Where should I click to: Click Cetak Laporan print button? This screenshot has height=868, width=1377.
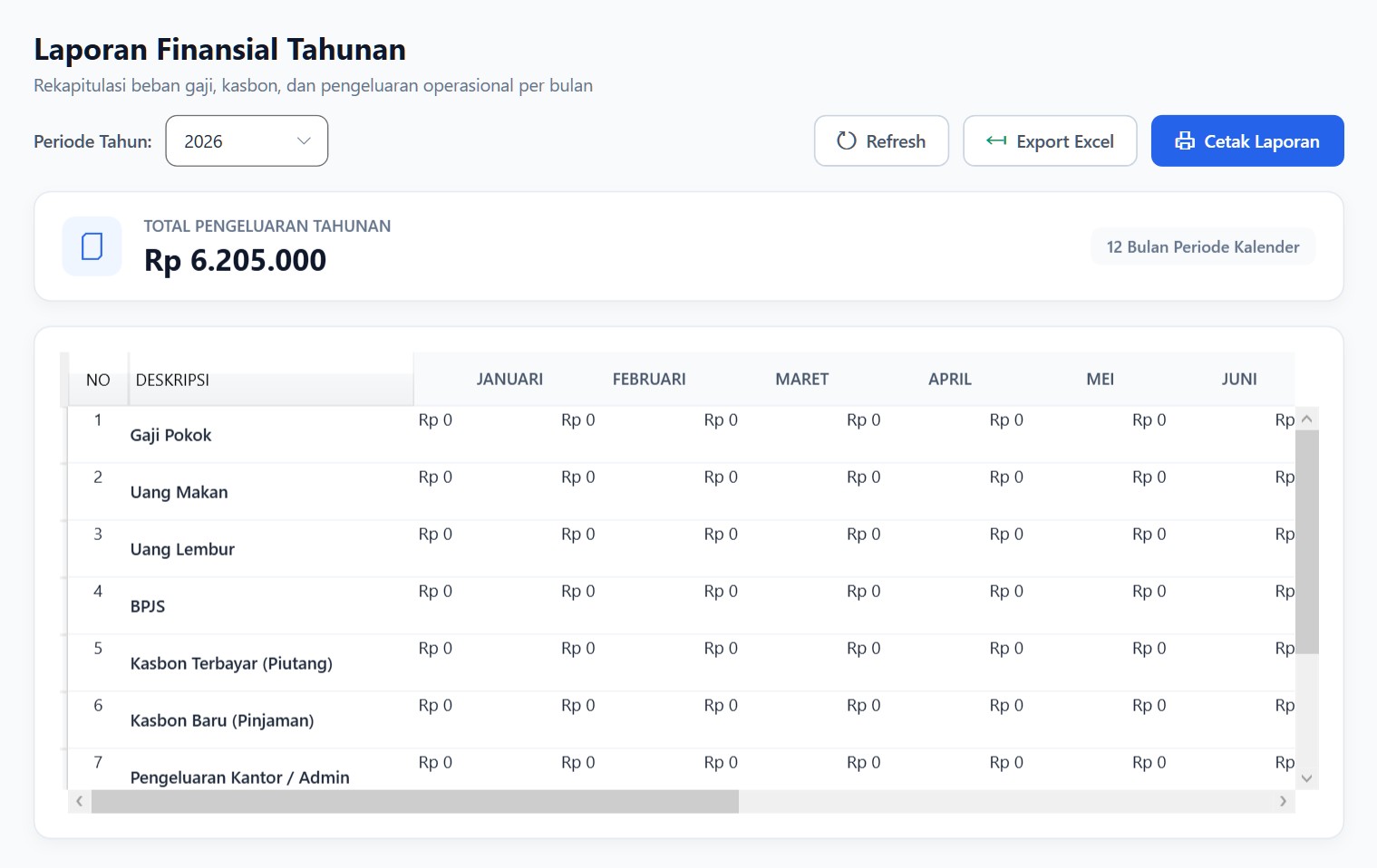1247,140
